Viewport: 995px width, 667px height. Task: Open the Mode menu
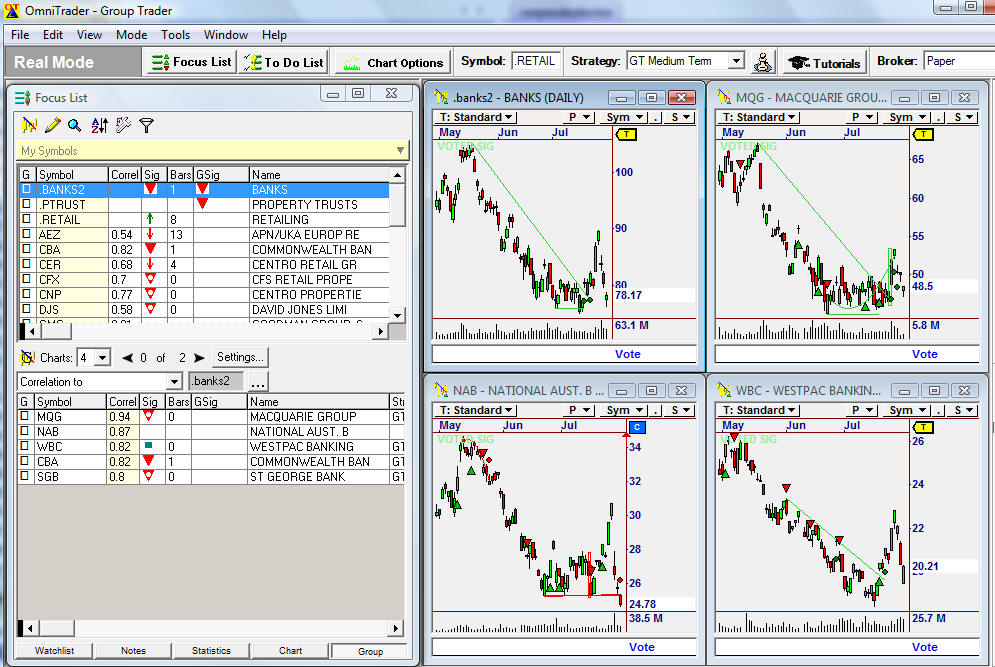(131, 35)
